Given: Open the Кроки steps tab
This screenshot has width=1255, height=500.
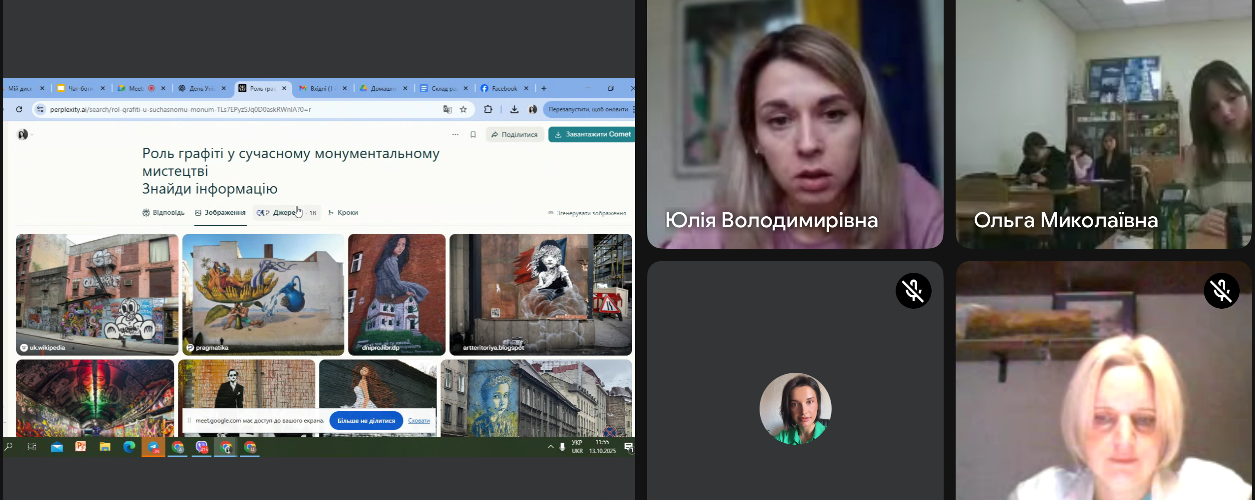Looking at the screenshot, I should pos(343,212).
